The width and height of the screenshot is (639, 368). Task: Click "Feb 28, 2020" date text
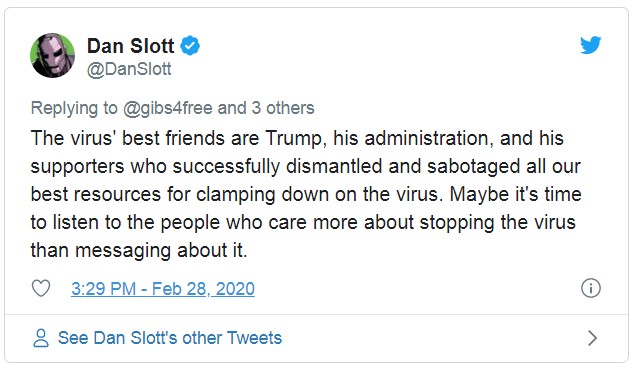(203, 289)
